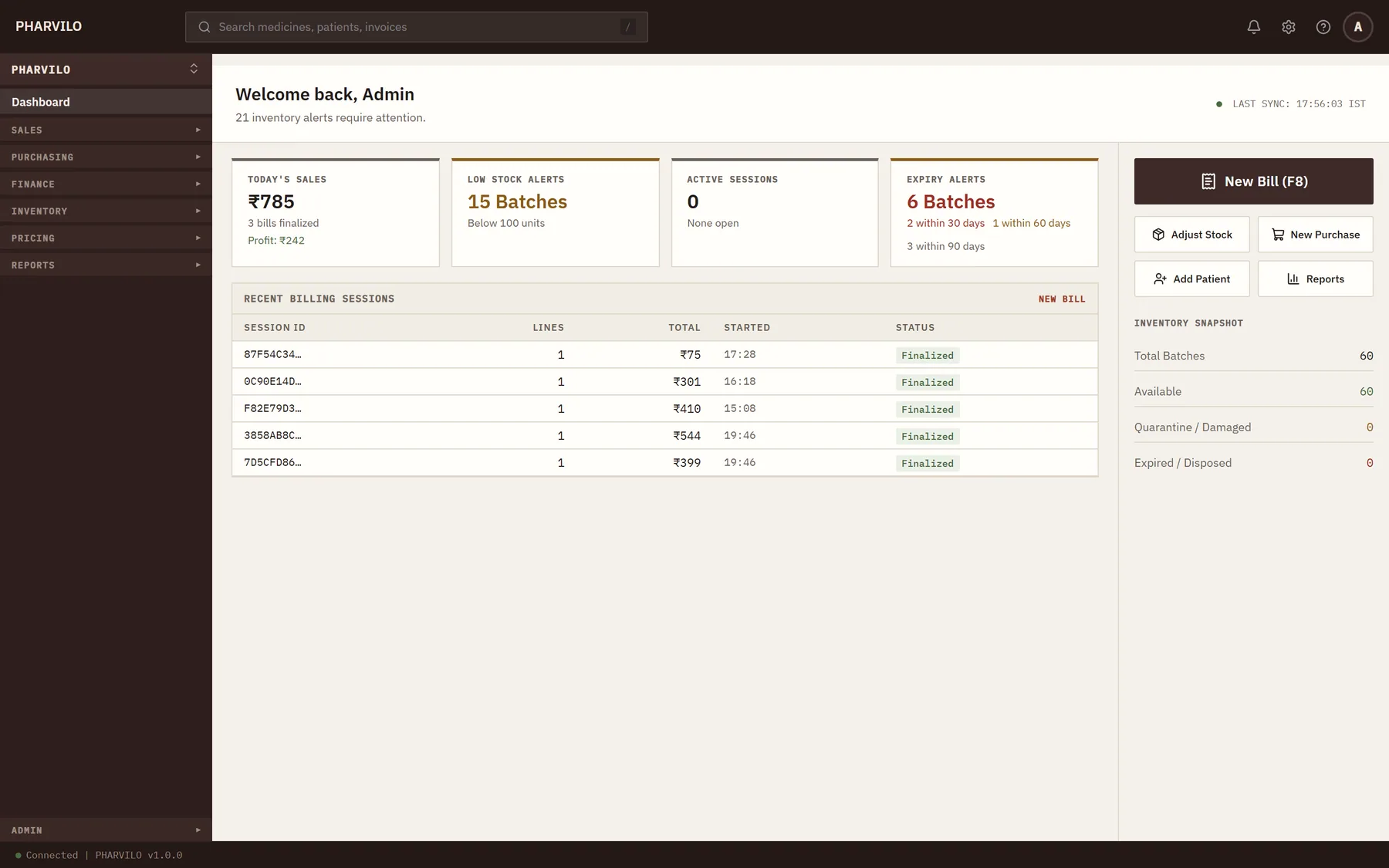Click the Finalized badge of ₹410 session

[928, 410]
